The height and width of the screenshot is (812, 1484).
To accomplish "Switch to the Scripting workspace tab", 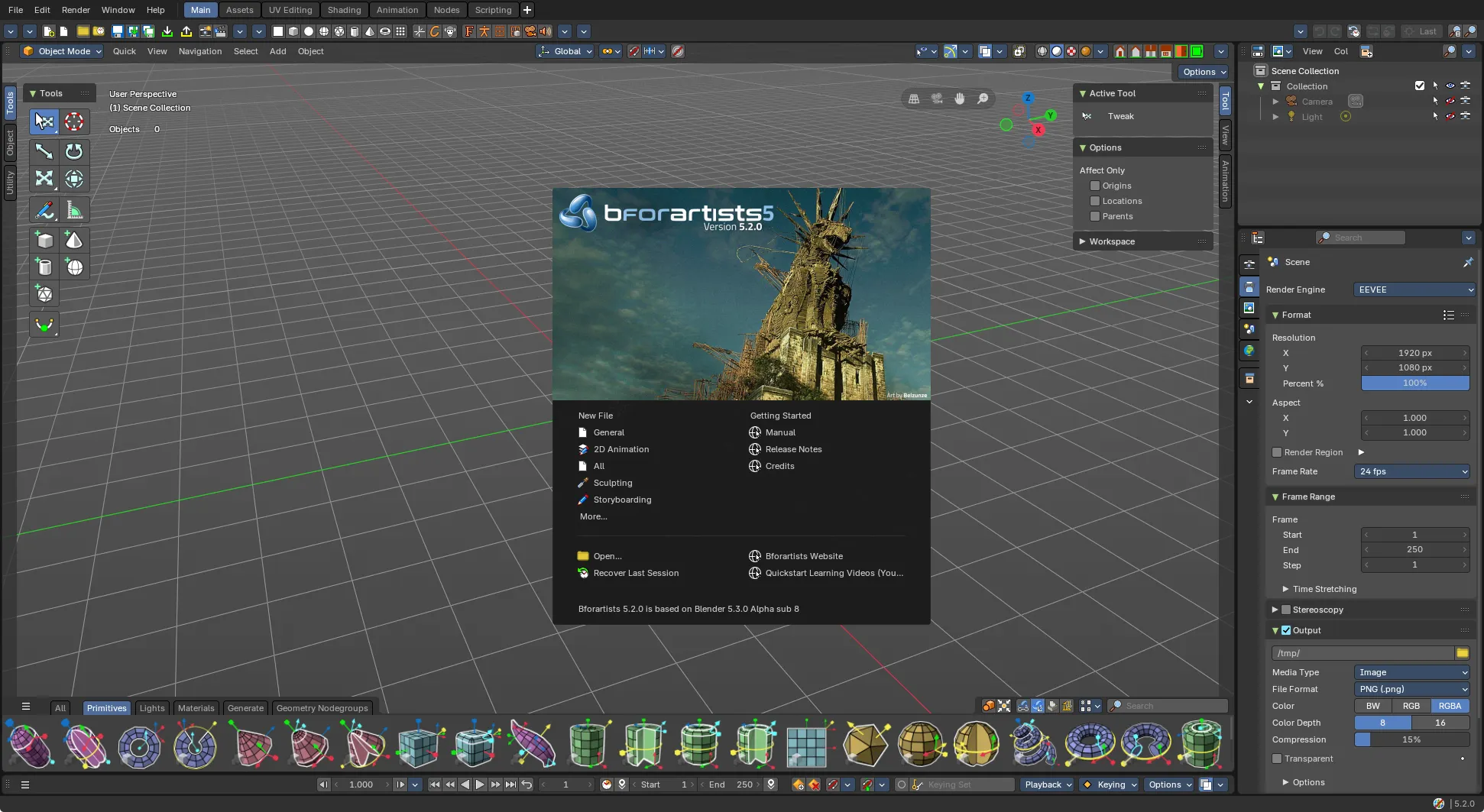I will 493,10.
